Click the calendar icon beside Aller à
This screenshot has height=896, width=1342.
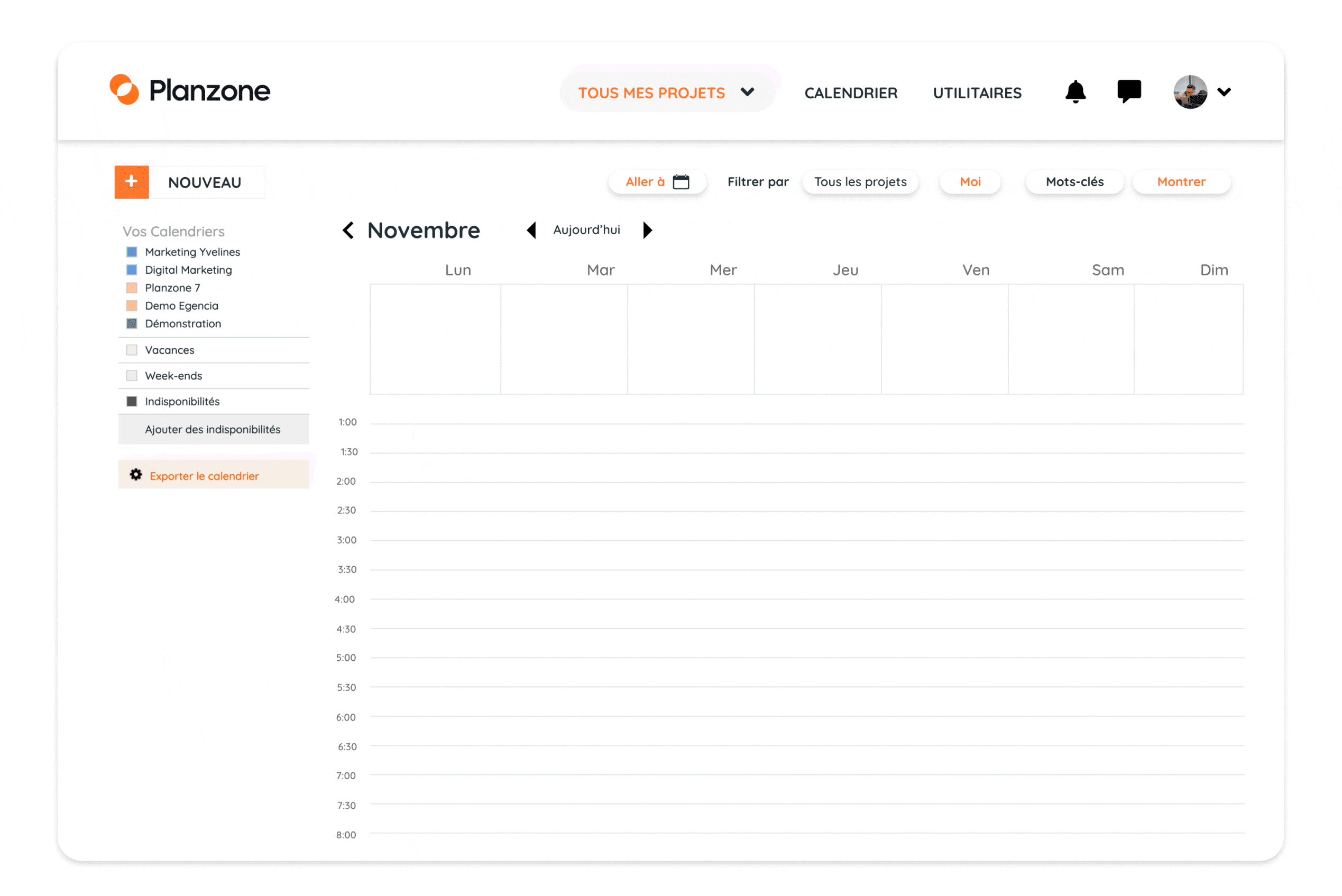click(x=681, y=182)
